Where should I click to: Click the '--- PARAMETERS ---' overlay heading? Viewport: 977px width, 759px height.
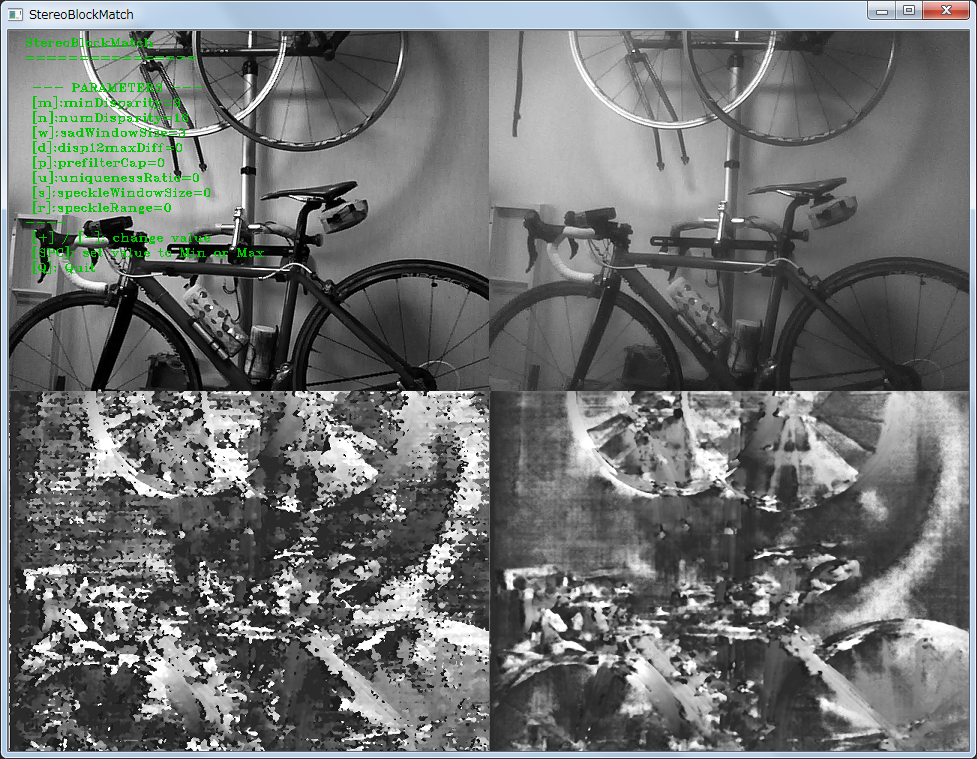tap(118, 88)
